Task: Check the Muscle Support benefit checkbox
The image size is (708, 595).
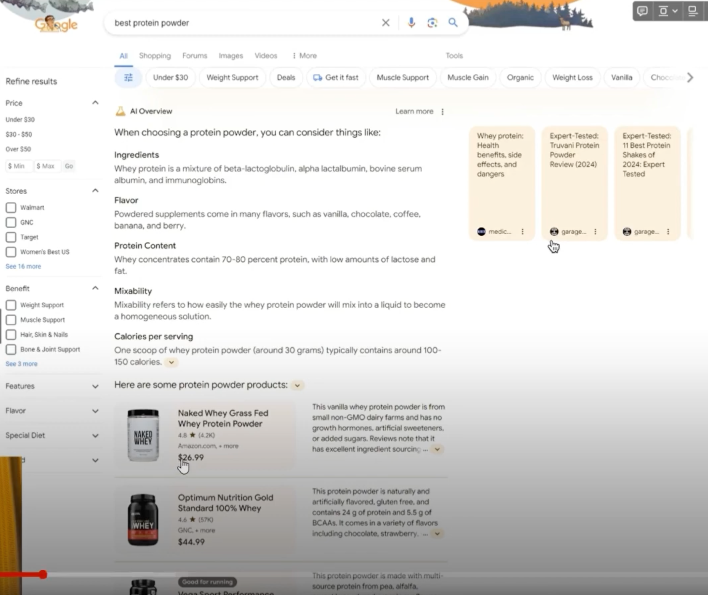Action: tap(11, 320)
